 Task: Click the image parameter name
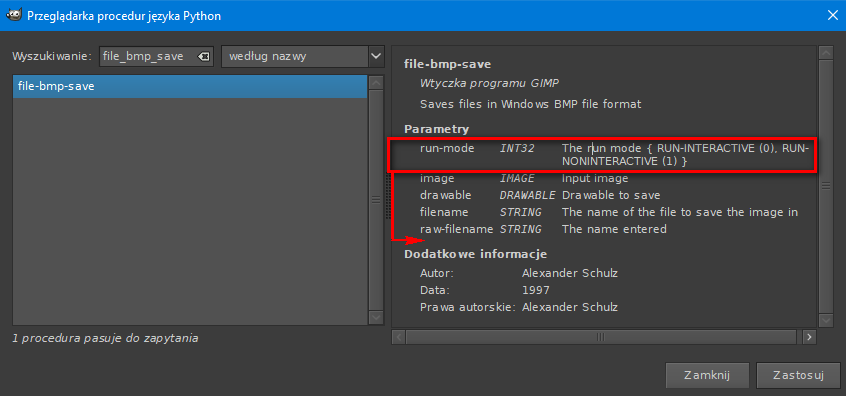click(x=437, y=178)
